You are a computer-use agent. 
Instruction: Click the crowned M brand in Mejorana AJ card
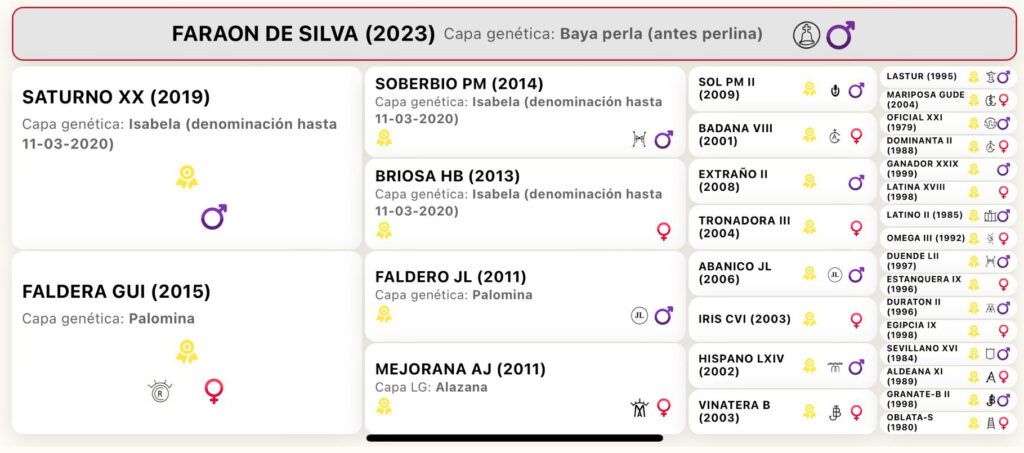(639, 408)
